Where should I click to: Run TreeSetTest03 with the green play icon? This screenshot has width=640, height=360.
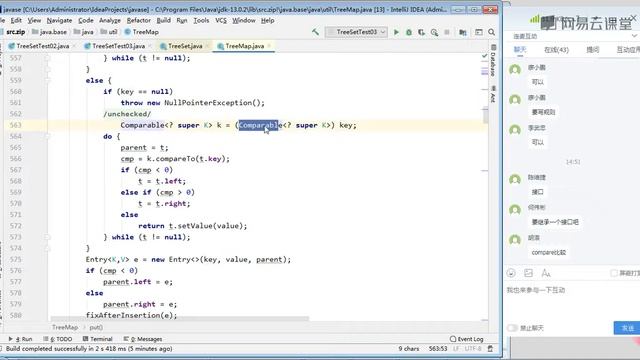(x=396, y=32)
